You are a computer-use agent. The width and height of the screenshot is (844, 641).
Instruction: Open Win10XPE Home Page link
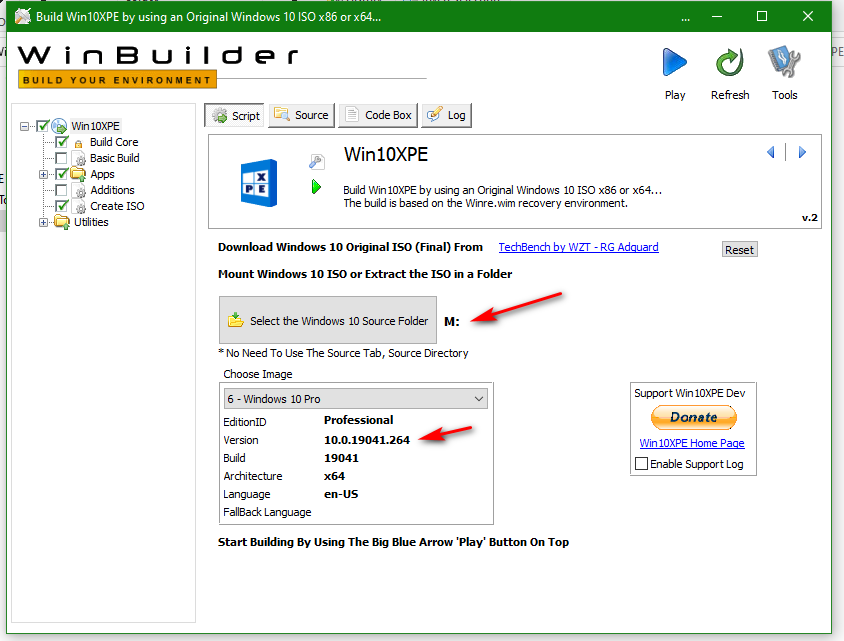[x=692, y=443]
